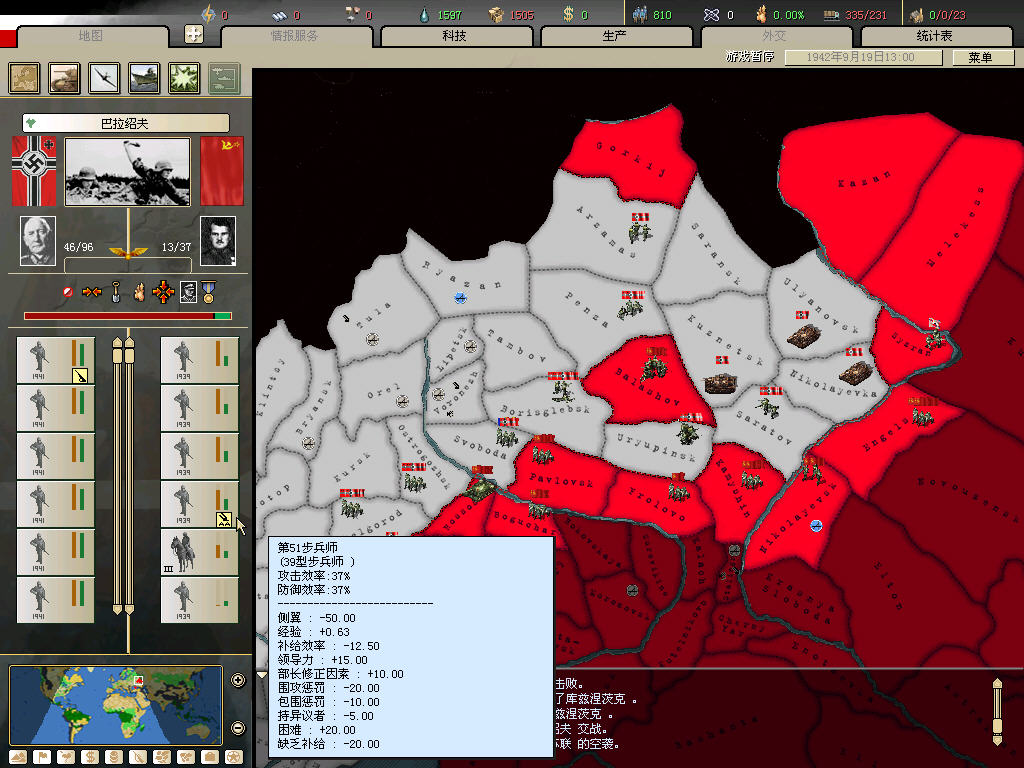Open the land forces tank icon
1024x768 pixels.
[x=64, y=78]
